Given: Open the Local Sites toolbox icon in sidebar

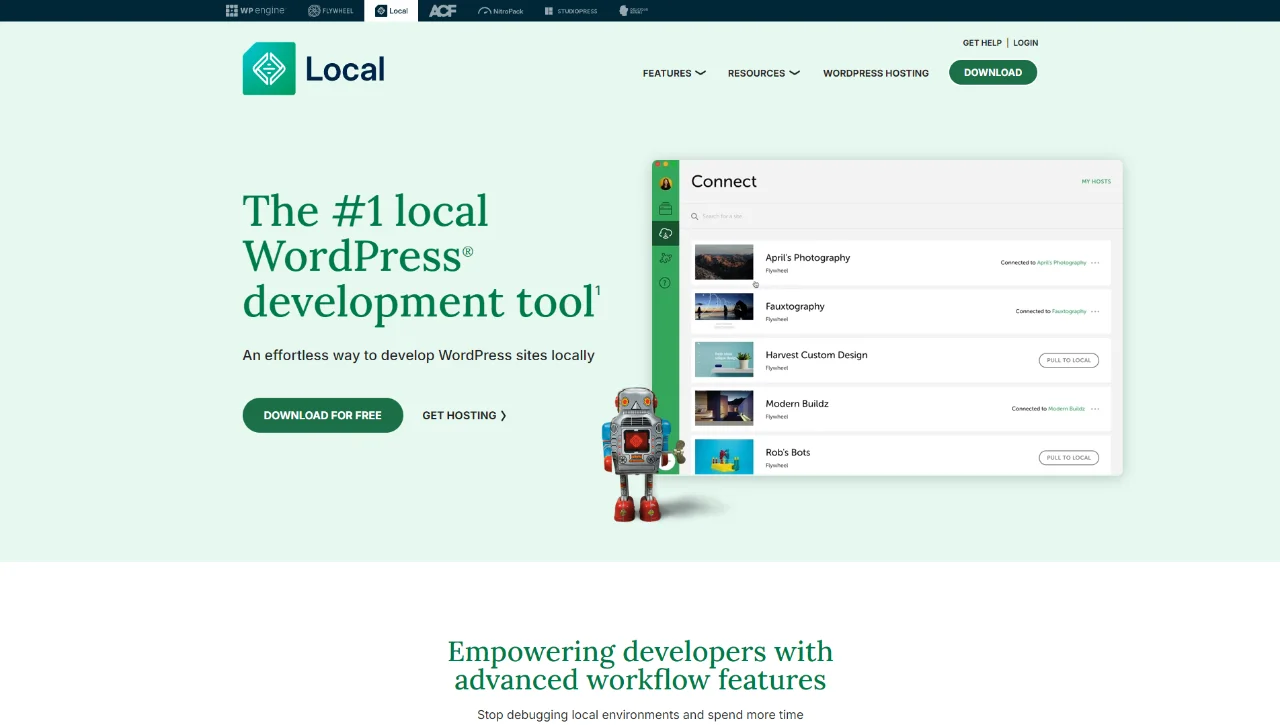Looking at the screenshot, I should [x=665, y=208].
